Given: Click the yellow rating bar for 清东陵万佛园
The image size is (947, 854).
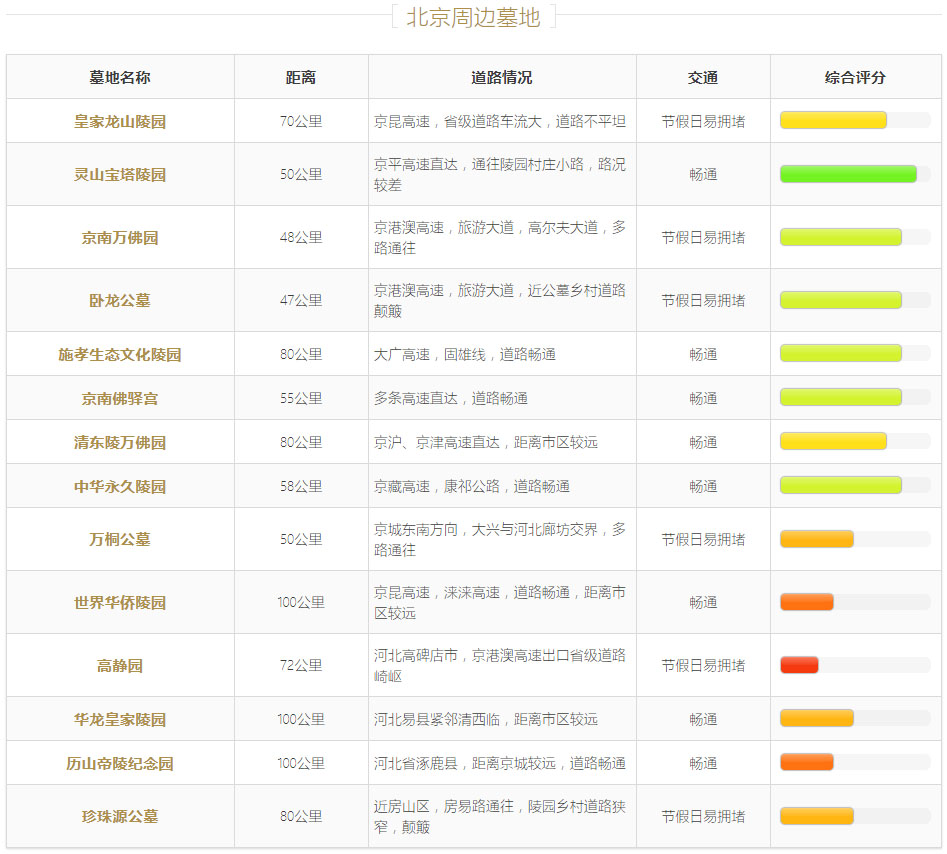Looking at the screenshot, I should tap(833, 441).
